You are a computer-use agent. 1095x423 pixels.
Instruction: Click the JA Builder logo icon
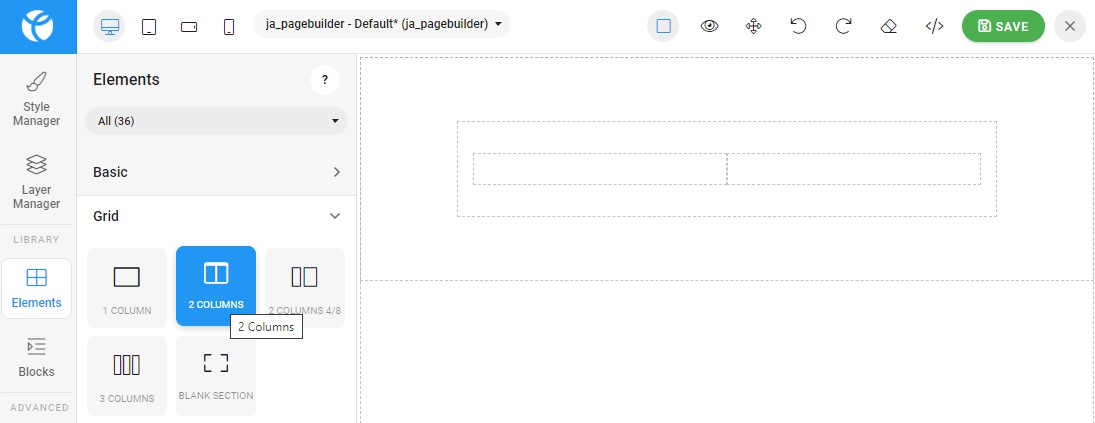click(38, 27)
